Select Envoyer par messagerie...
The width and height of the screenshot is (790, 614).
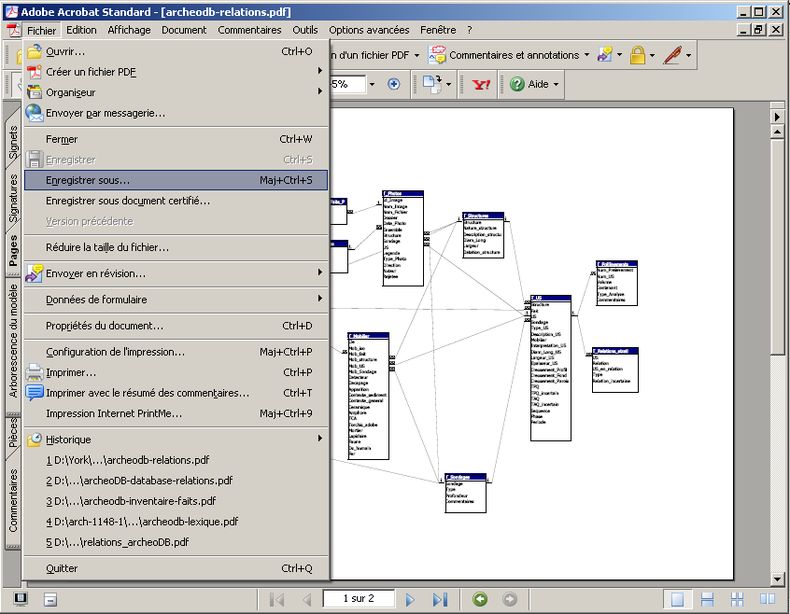pyautogui.click(x=176, y=113)
